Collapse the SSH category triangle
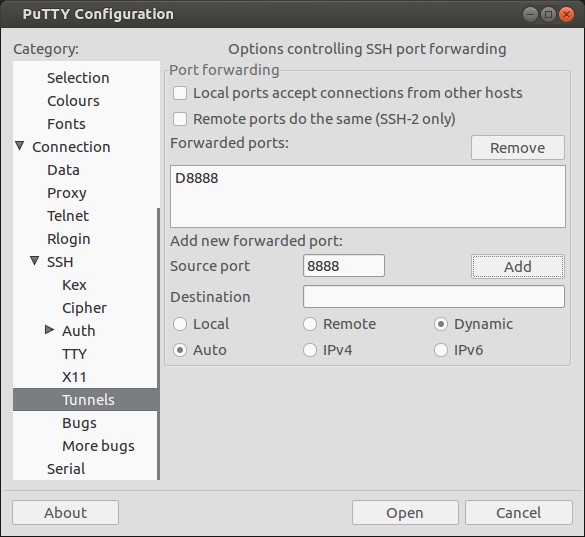Screen dimensions: 585x537 coord(35,260)
